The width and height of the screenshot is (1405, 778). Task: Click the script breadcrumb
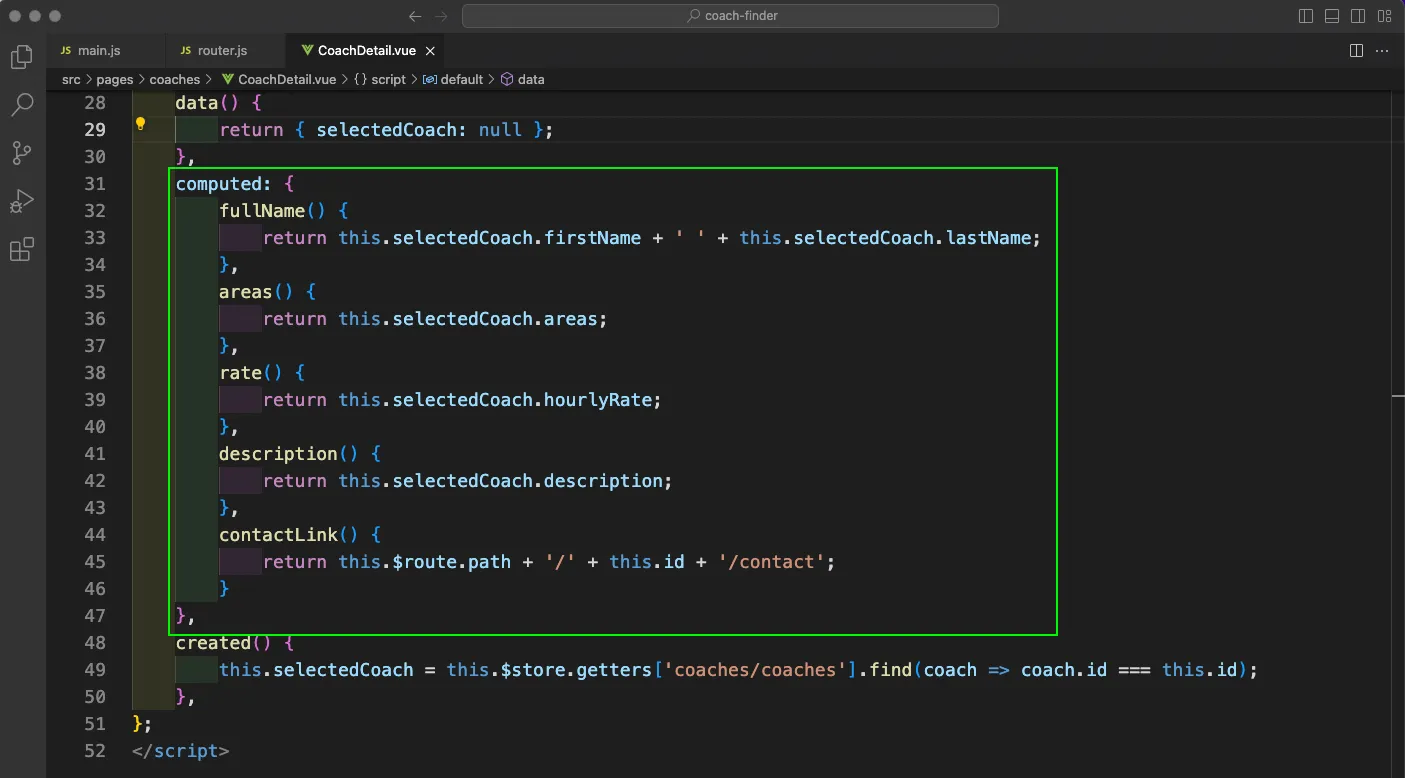coord(380,79)
